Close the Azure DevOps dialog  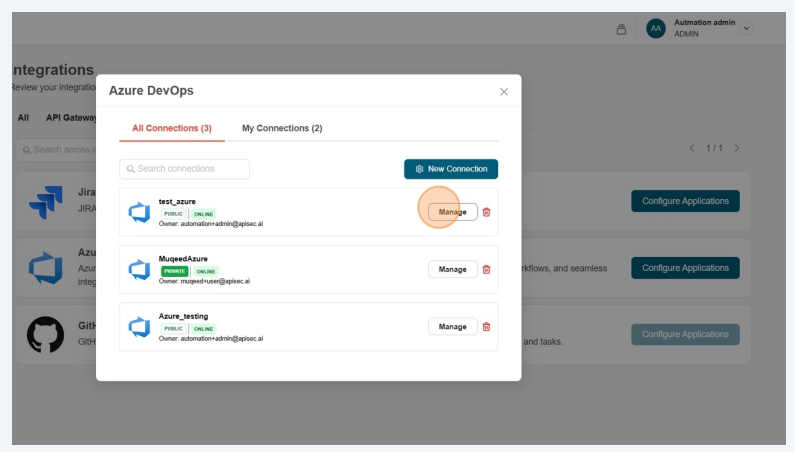[504, 92]
